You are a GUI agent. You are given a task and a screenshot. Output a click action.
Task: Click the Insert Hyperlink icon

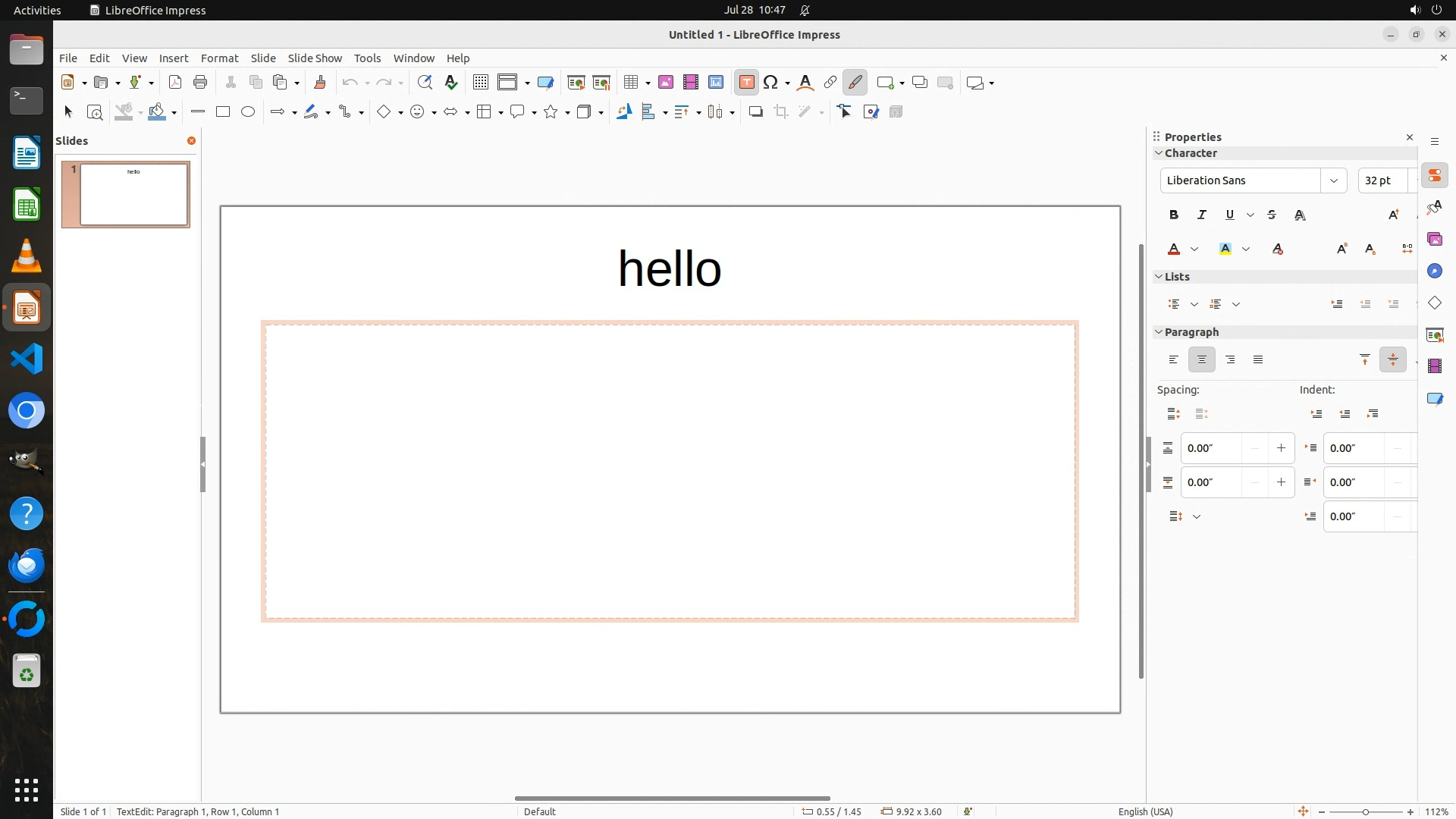point(830,83)
